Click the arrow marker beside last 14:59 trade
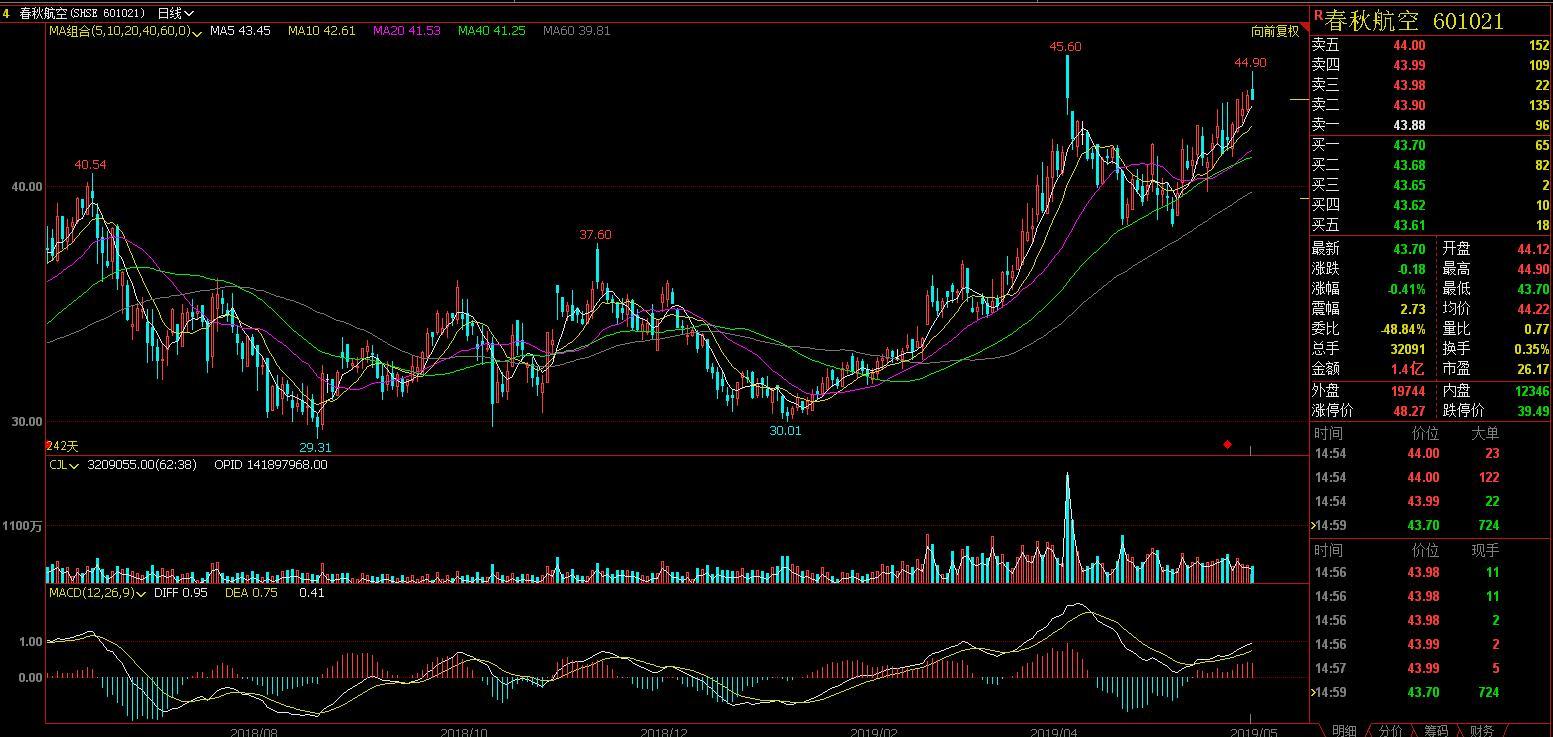 click(x=1314, y=692)
